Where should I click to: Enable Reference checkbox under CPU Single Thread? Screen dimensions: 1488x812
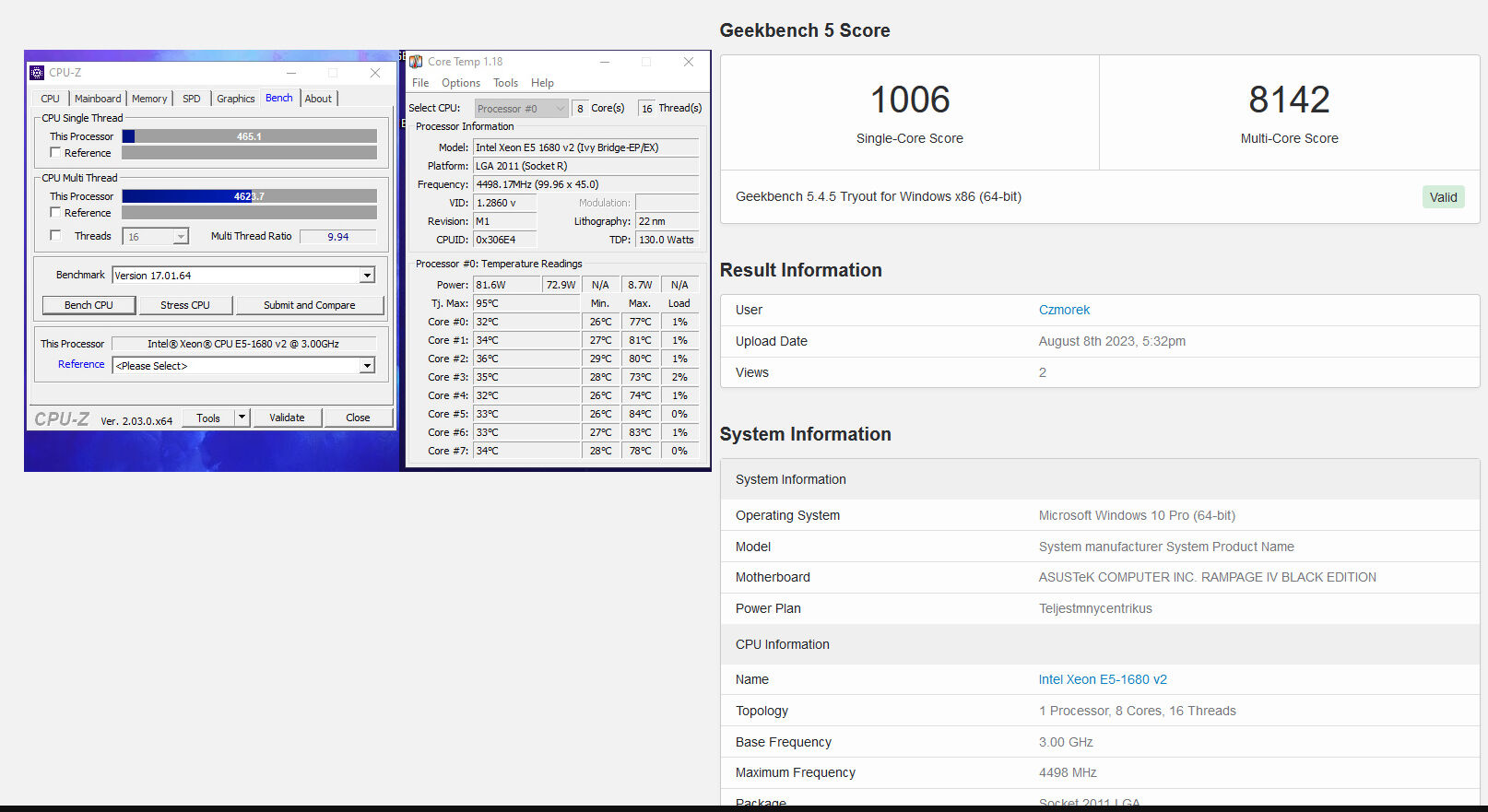tap(55, 153)
